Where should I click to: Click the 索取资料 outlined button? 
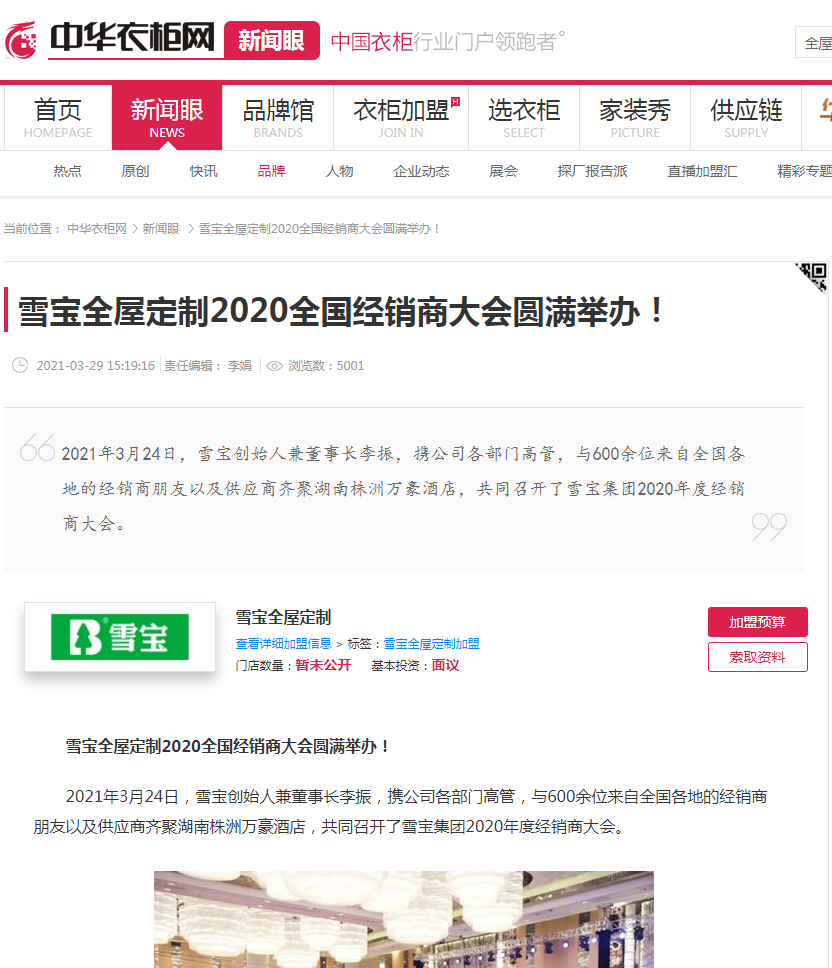[758, 657]
